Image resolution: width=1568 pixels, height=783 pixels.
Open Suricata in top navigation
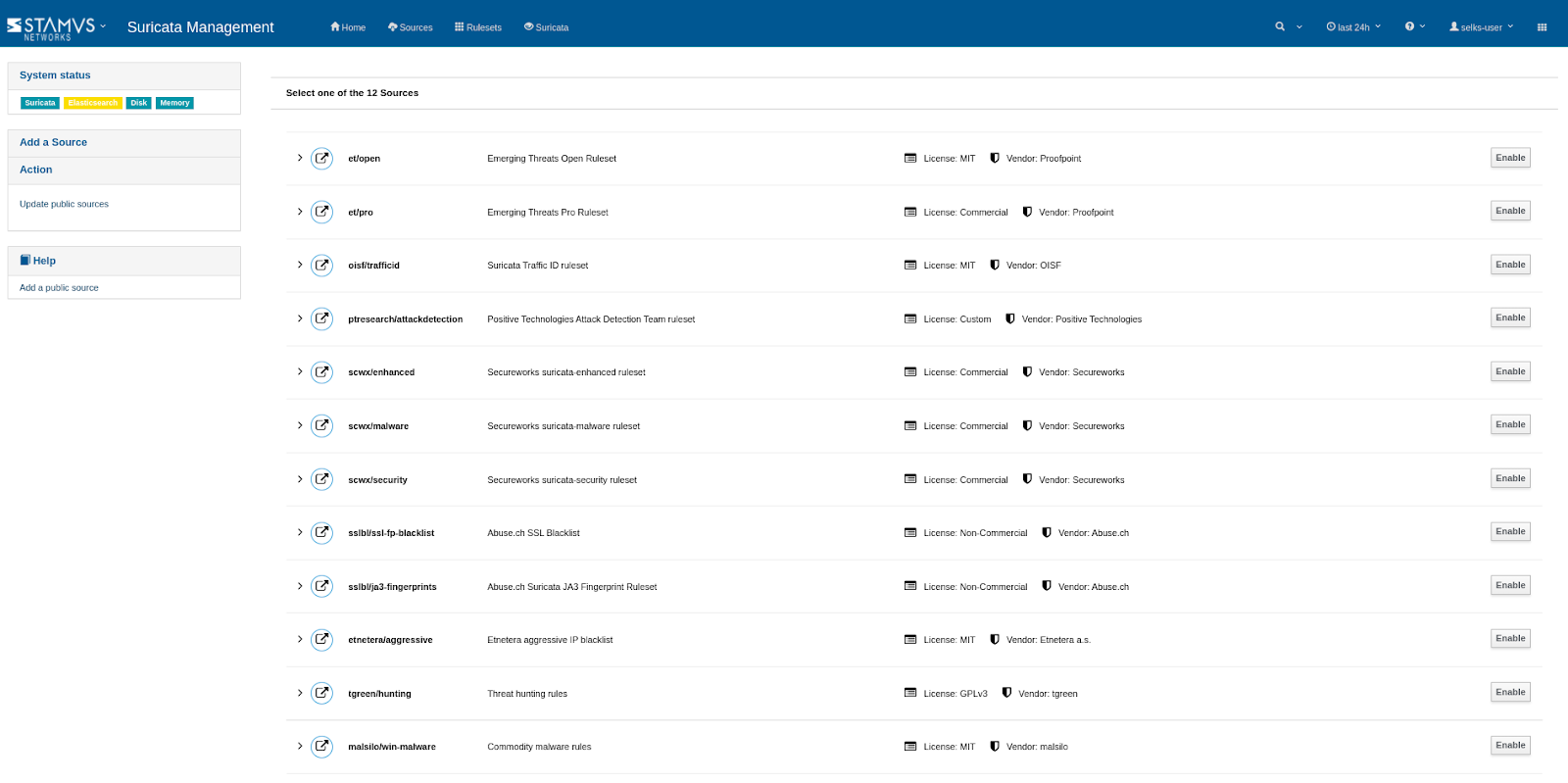tap(547, 27)
